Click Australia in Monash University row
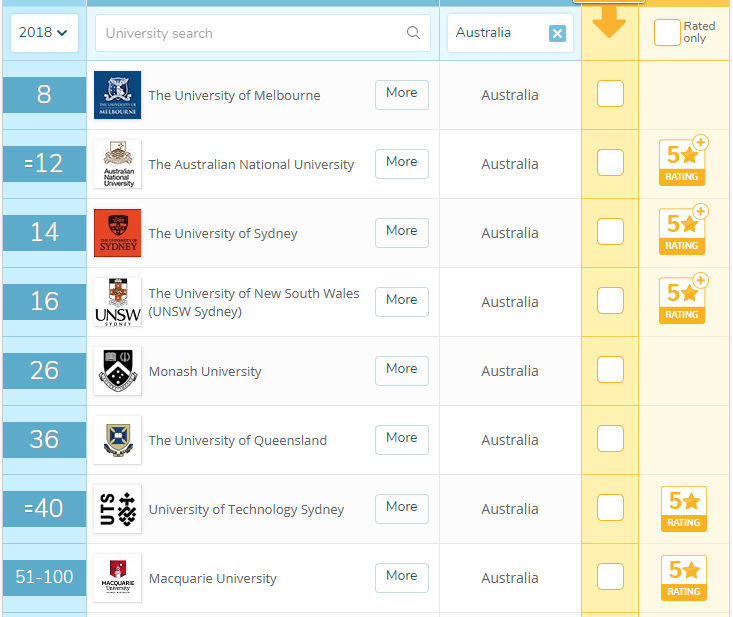 510,371
